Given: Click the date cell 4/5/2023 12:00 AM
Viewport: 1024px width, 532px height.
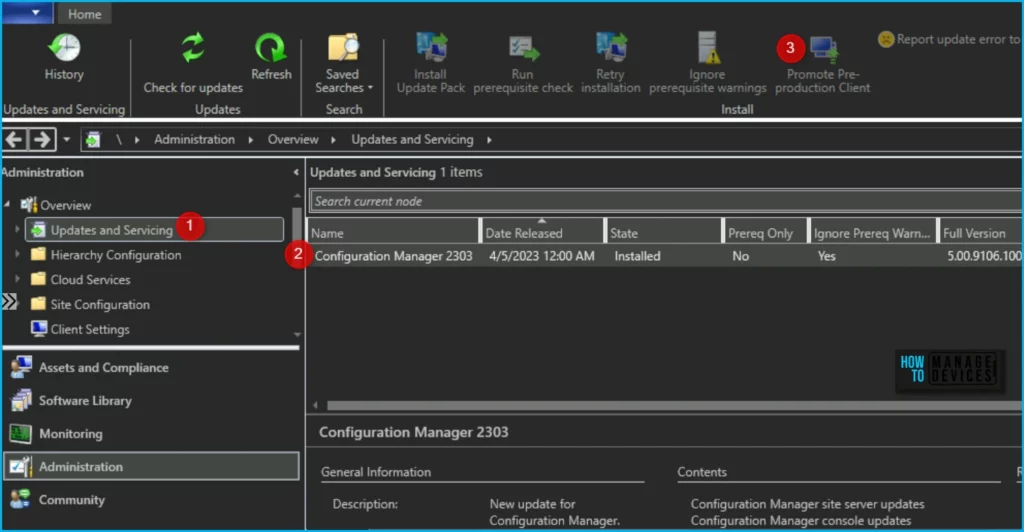Looking at the screenshot, I should [542, 256].
